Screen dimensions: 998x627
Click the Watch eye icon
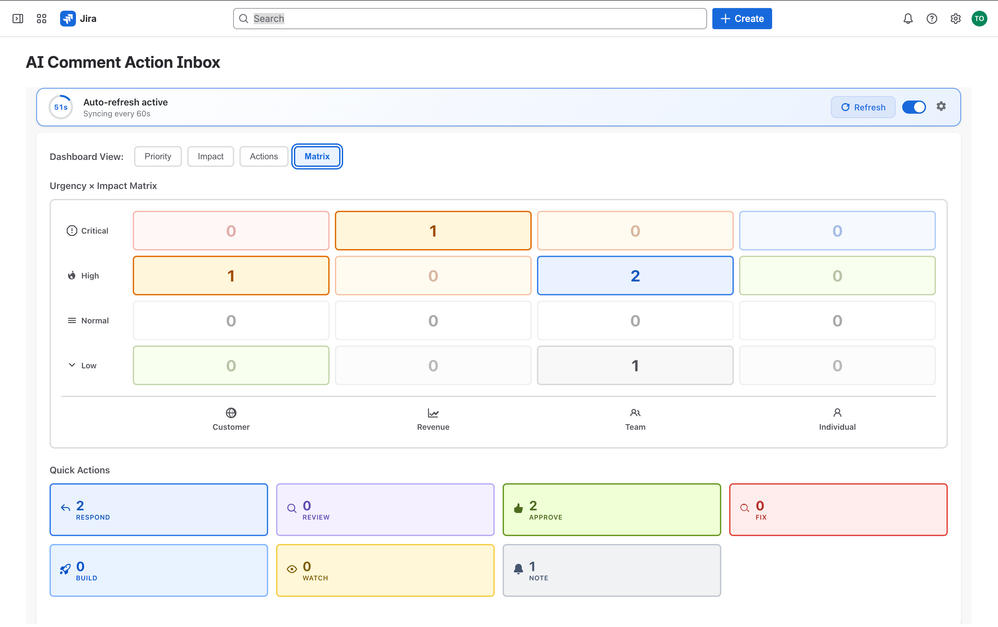(292, 569)
